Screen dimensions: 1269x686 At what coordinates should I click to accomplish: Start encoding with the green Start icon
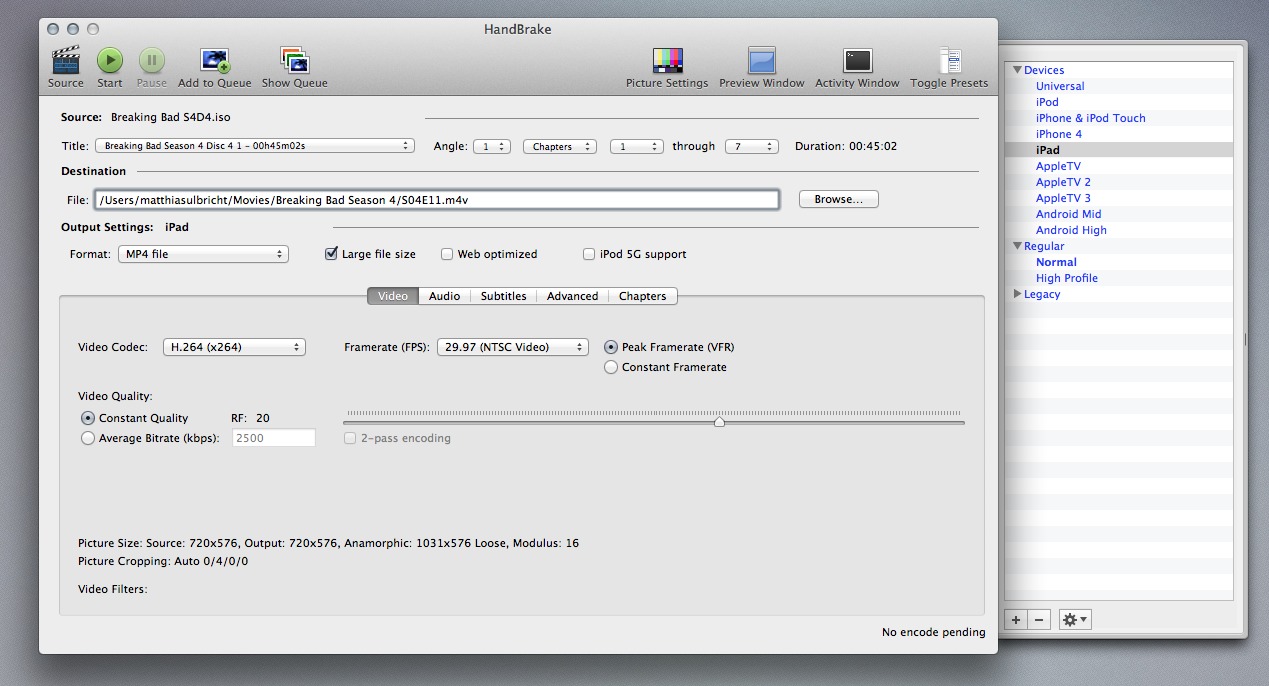pos(110,61)
